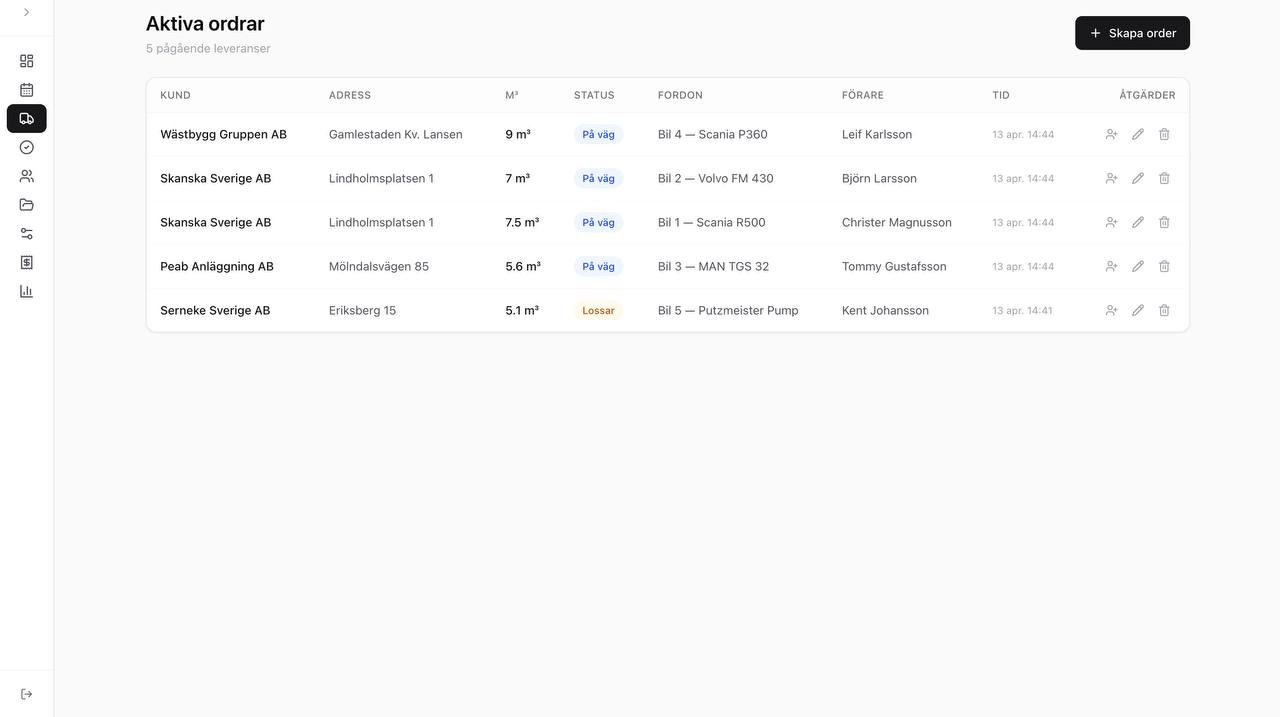1280x717 pixels.
Task: Open the bar chart statistics icon
Action: click(x=26, y=291)
